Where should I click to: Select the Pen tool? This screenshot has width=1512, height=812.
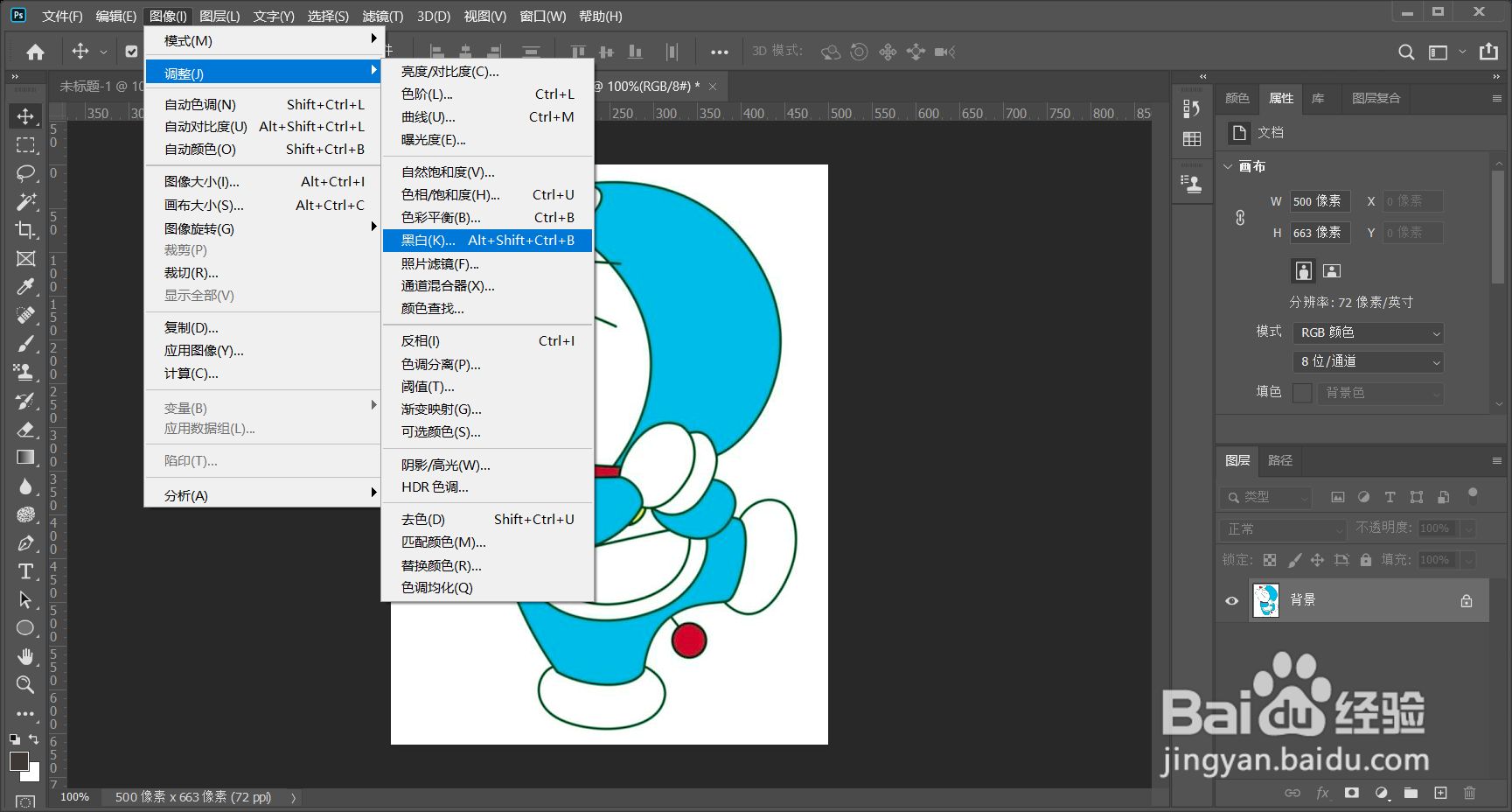(25, 543)
